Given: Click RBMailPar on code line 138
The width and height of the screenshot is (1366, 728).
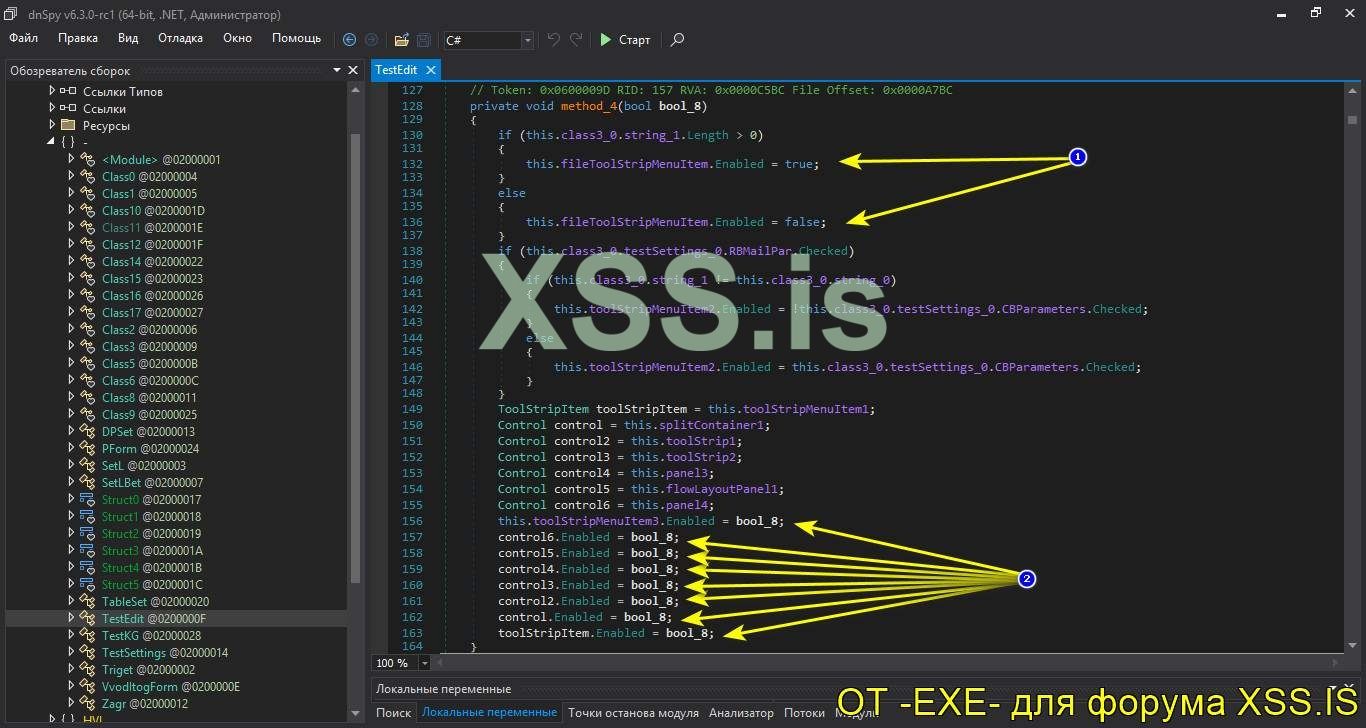Looking at the screenshot, I should (x=759, y=251).
